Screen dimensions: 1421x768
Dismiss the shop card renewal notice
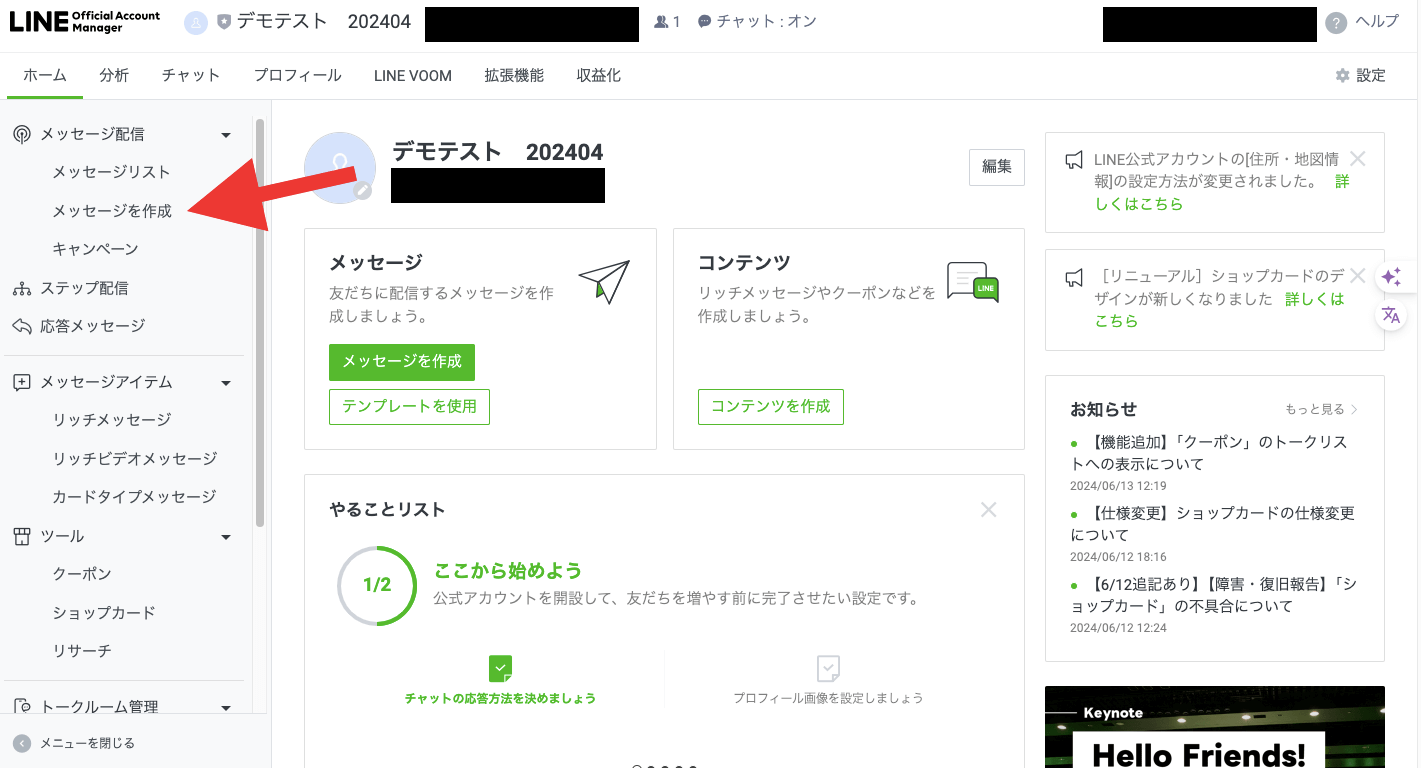[x=1357, y=275]
